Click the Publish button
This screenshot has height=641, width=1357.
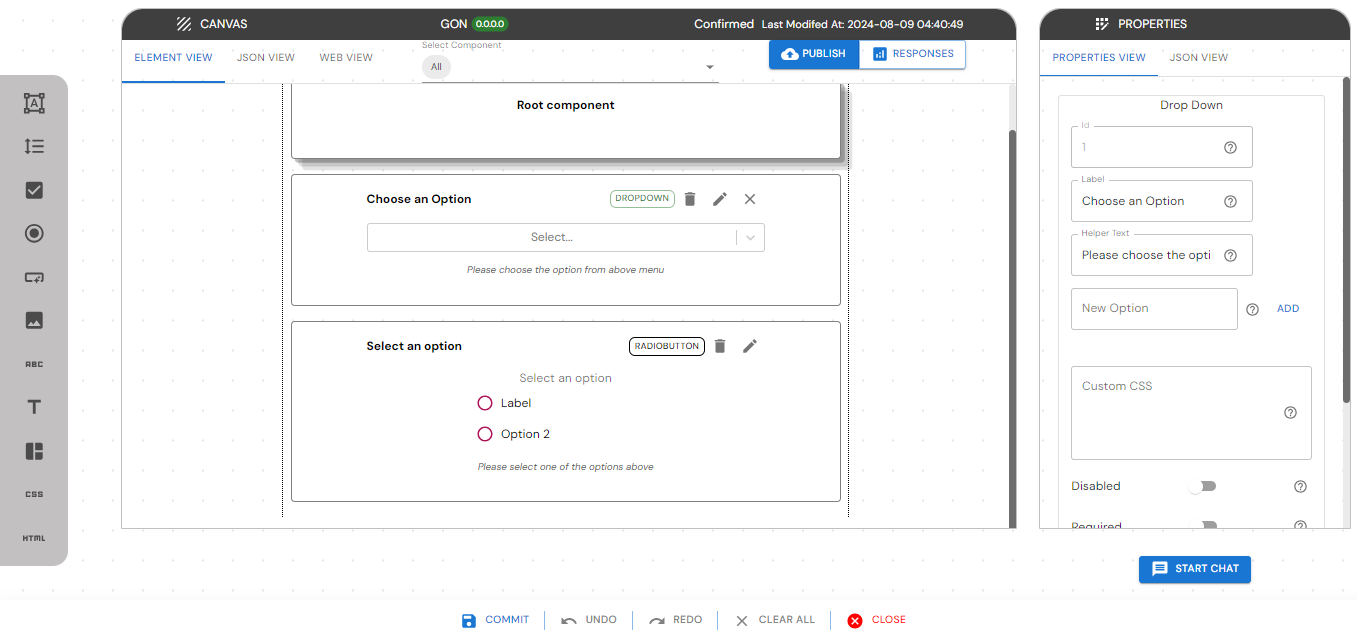[814, 54]
